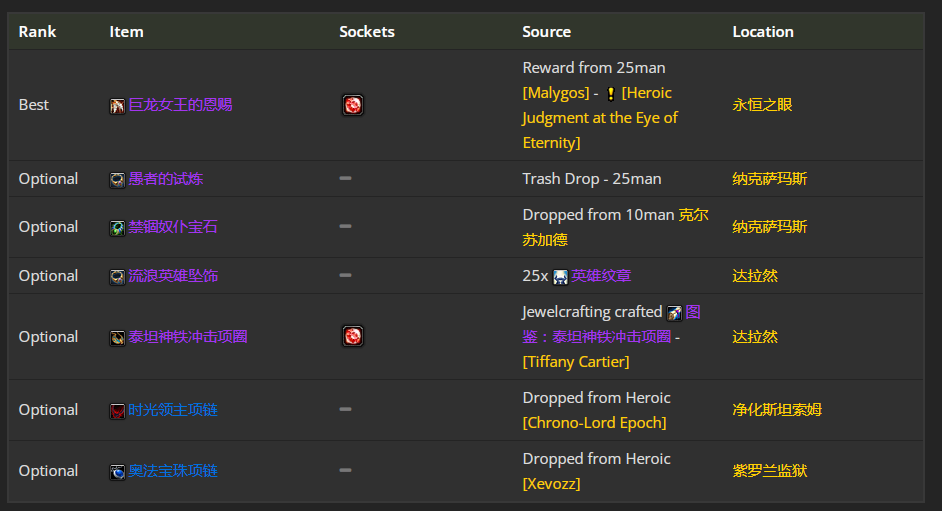Image resolution: width=942 pixels, height=511 pixels.
Task: Click the 巨龙女王的恩赐 item icon
Action: (x=117, y=106)
